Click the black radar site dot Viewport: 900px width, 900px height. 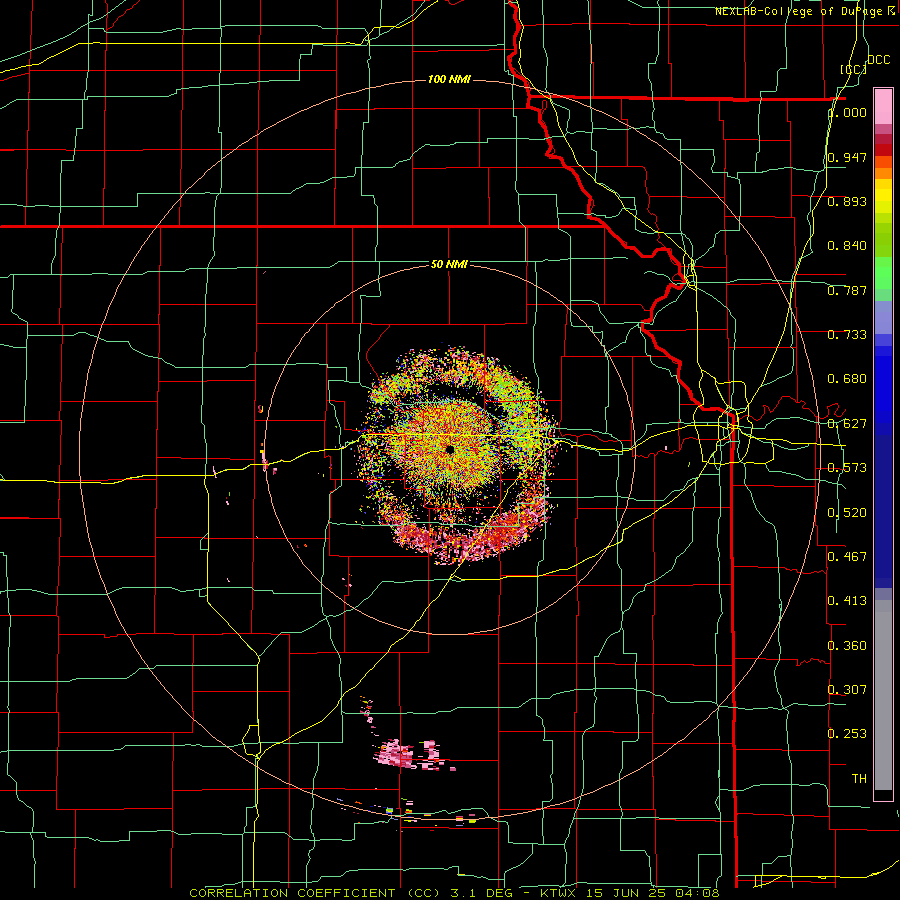pos(449,449)
